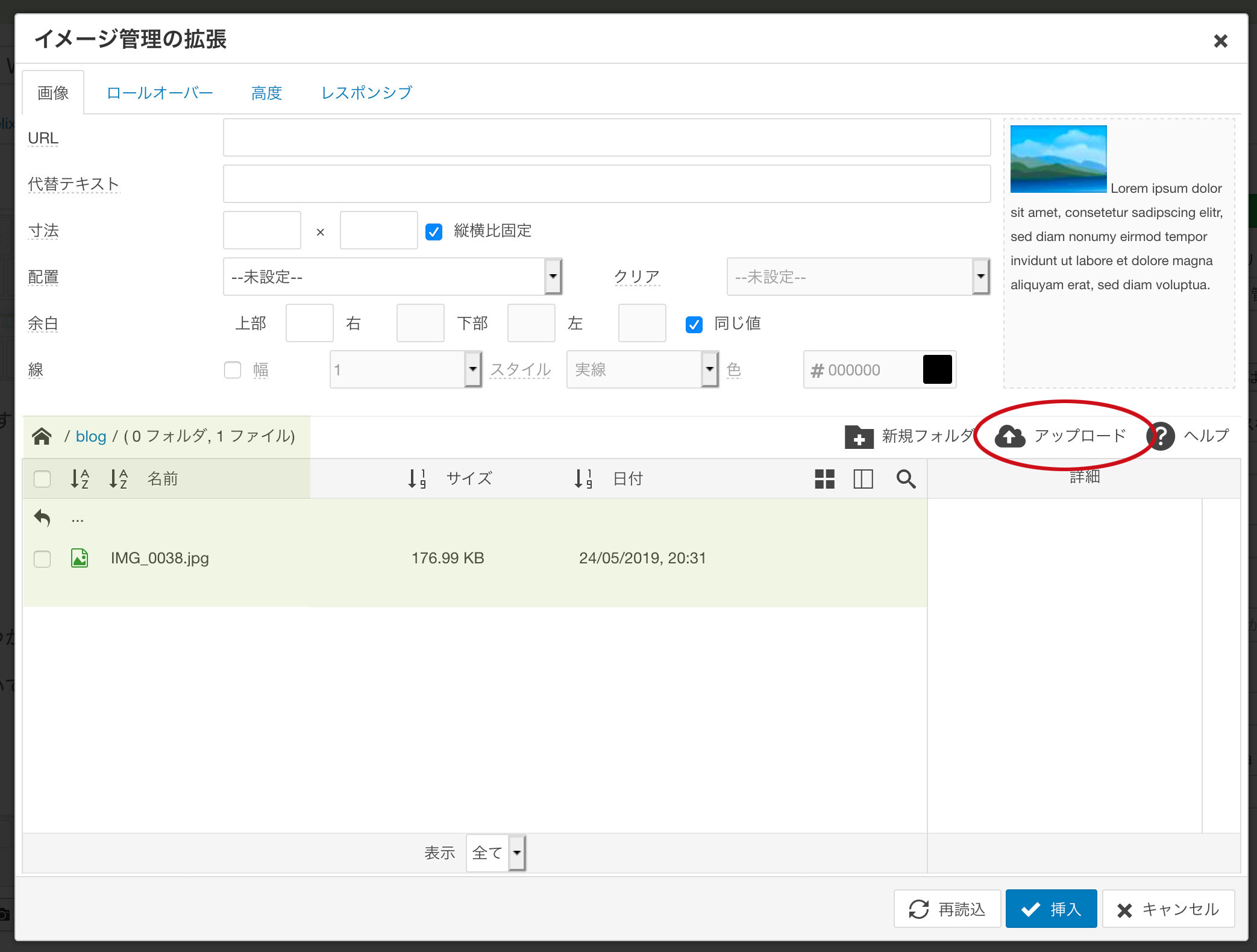Click the upload cloud icon
The height and width of the screenshot is (952, 1257).
[x=1009, y=436]
